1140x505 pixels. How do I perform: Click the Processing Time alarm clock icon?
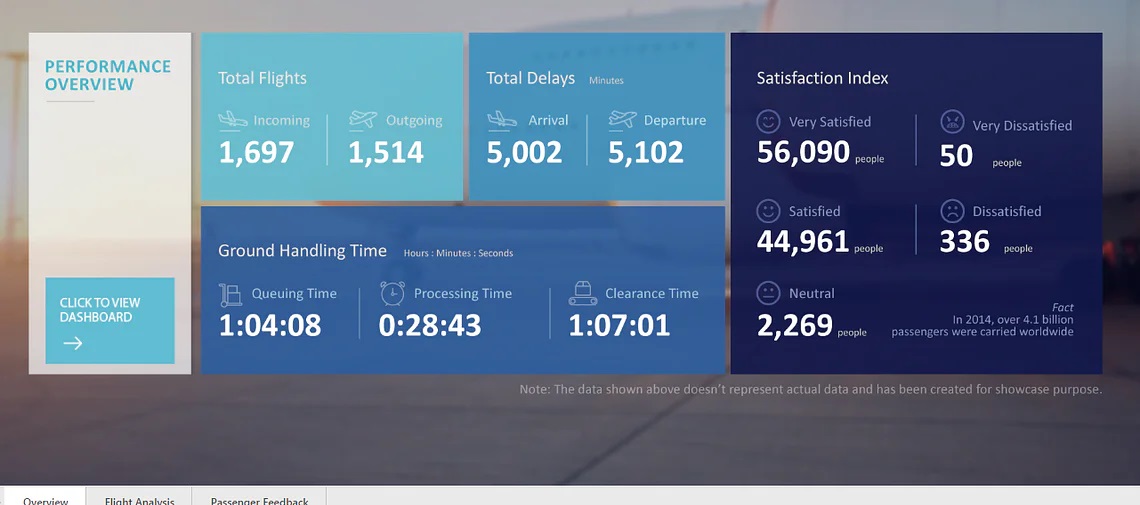point(393,293)
